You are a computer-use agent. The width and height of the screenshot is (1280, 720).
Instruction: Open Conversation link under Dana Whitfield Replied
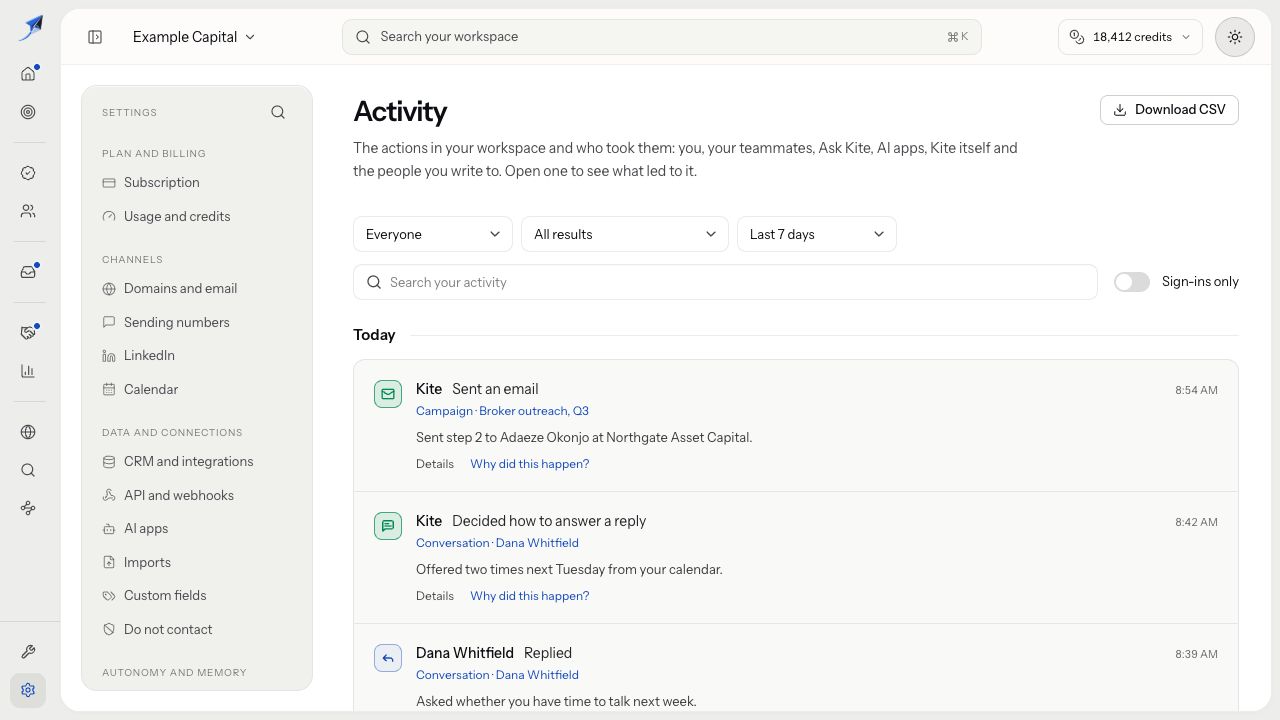[497, 675]
